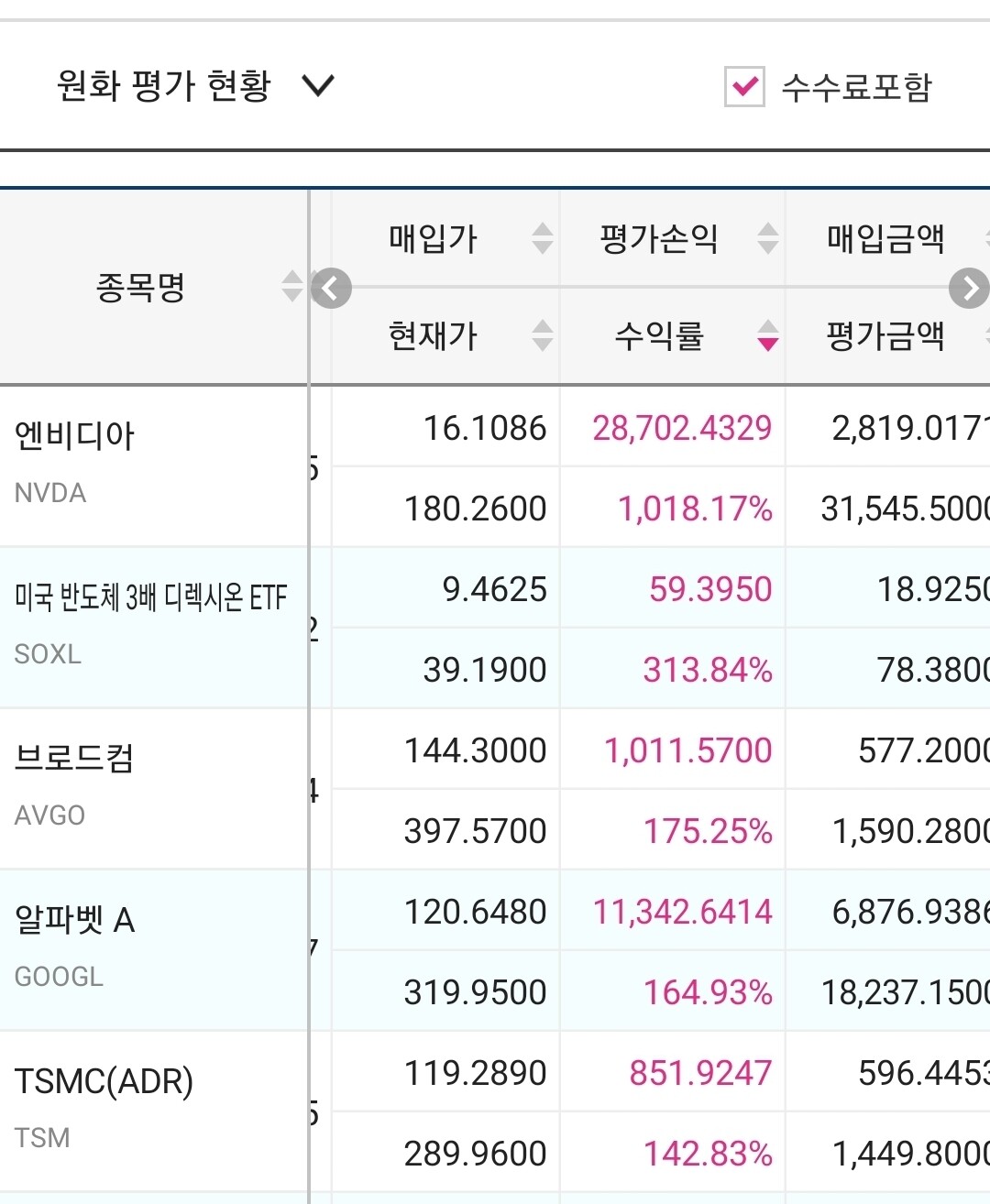Click GOOGL purchase price 120.6480
This screenshot has height=1204, width=990.
(476, 912)
